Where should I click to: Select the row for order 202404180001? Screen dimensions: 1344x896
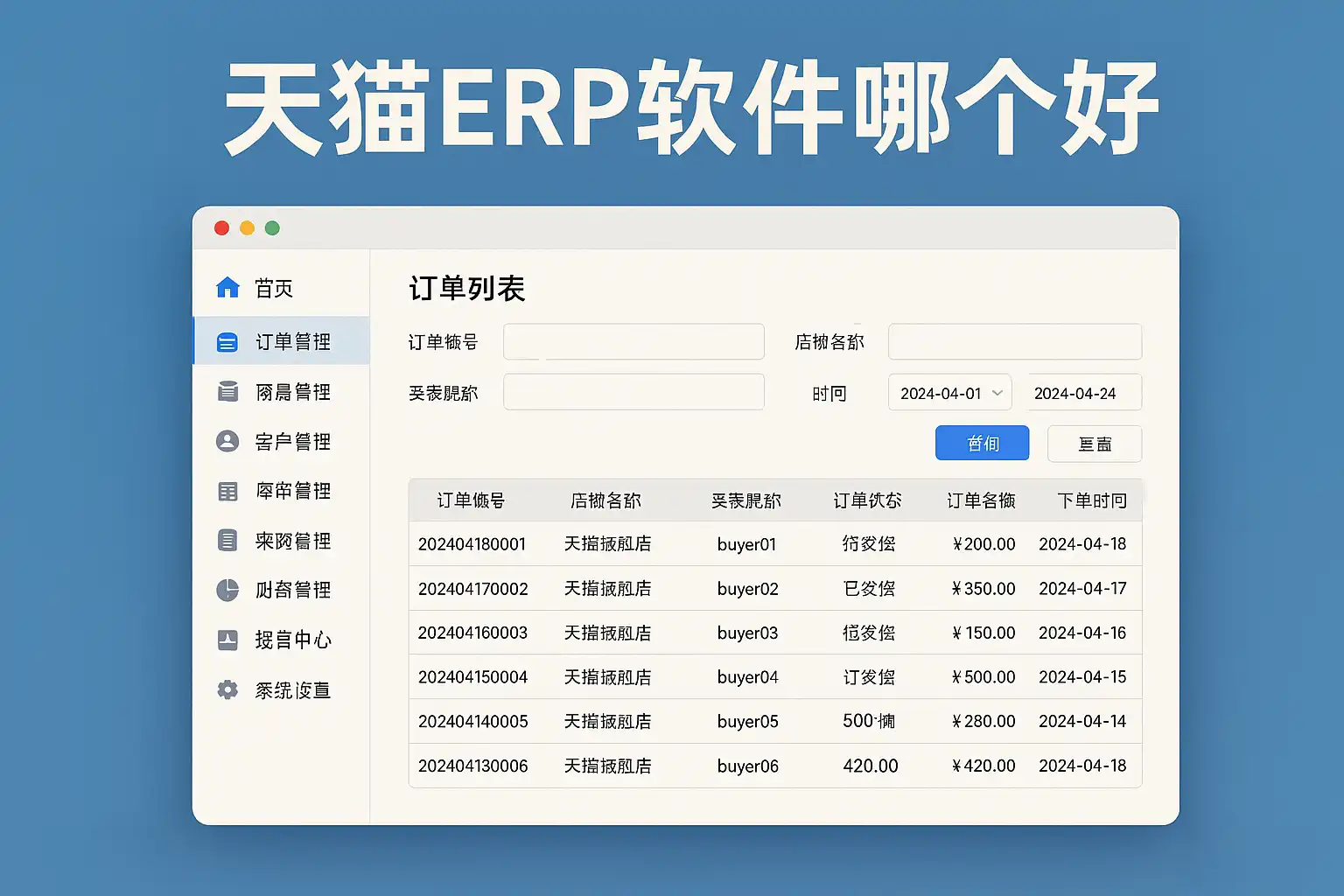point(774,544)
